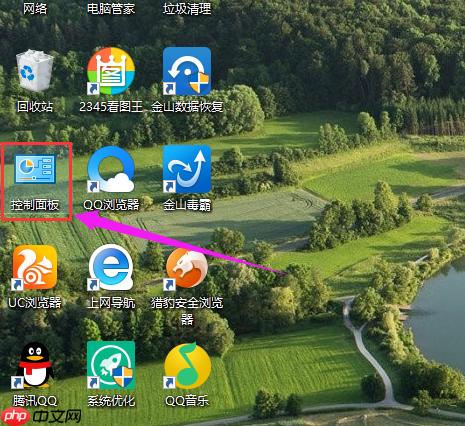Open the 金山数据恢复 data recovery icon
Viewport: 465px width, 426px height.
pyautogui.click(x=187, y=71)
